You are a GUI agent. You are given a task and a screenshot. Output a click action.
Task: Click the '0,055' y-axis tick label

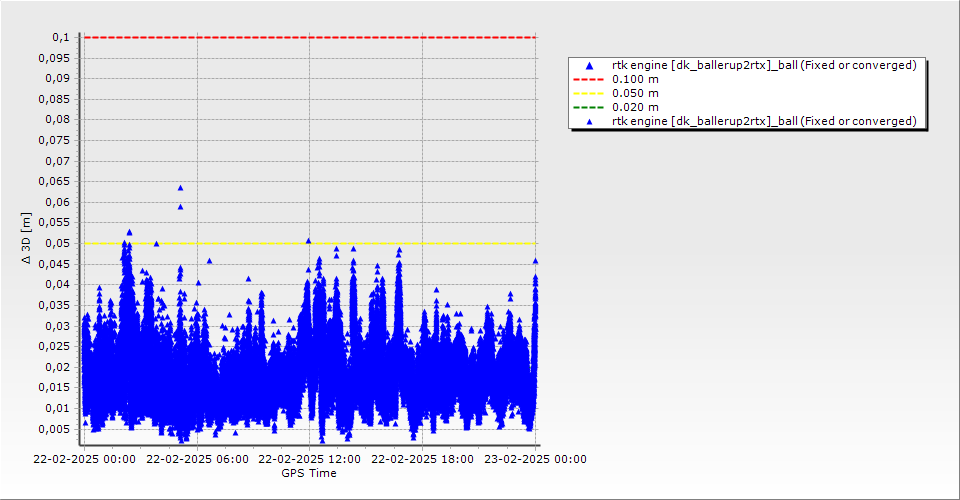54,222
